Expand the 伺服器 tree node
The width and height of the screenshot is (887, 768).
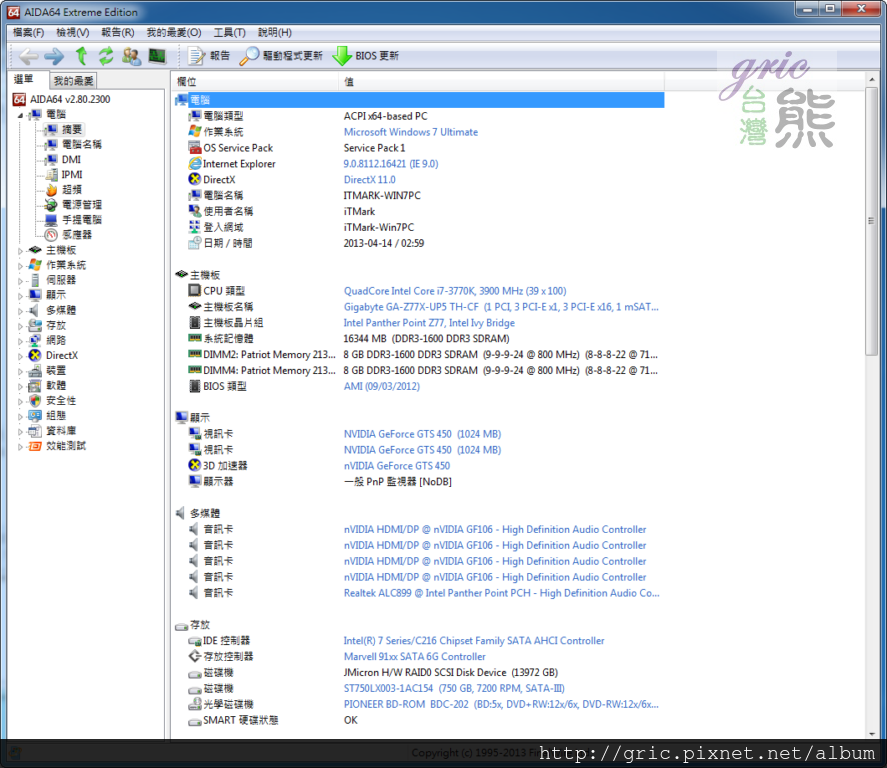tap(21, 281)
